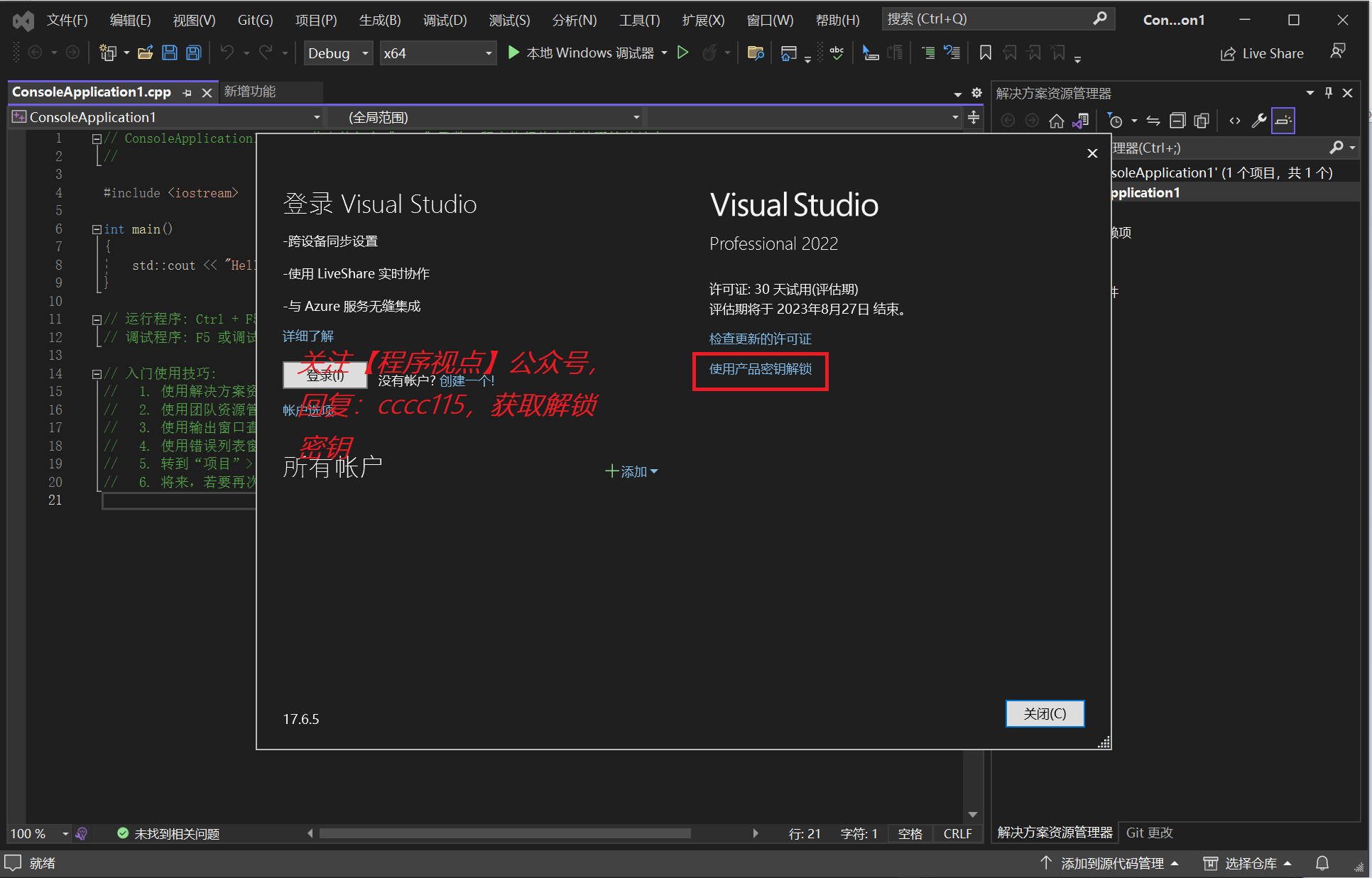Collapse the comment block at line 14
Screen dimensions: 1372x878
97,374
